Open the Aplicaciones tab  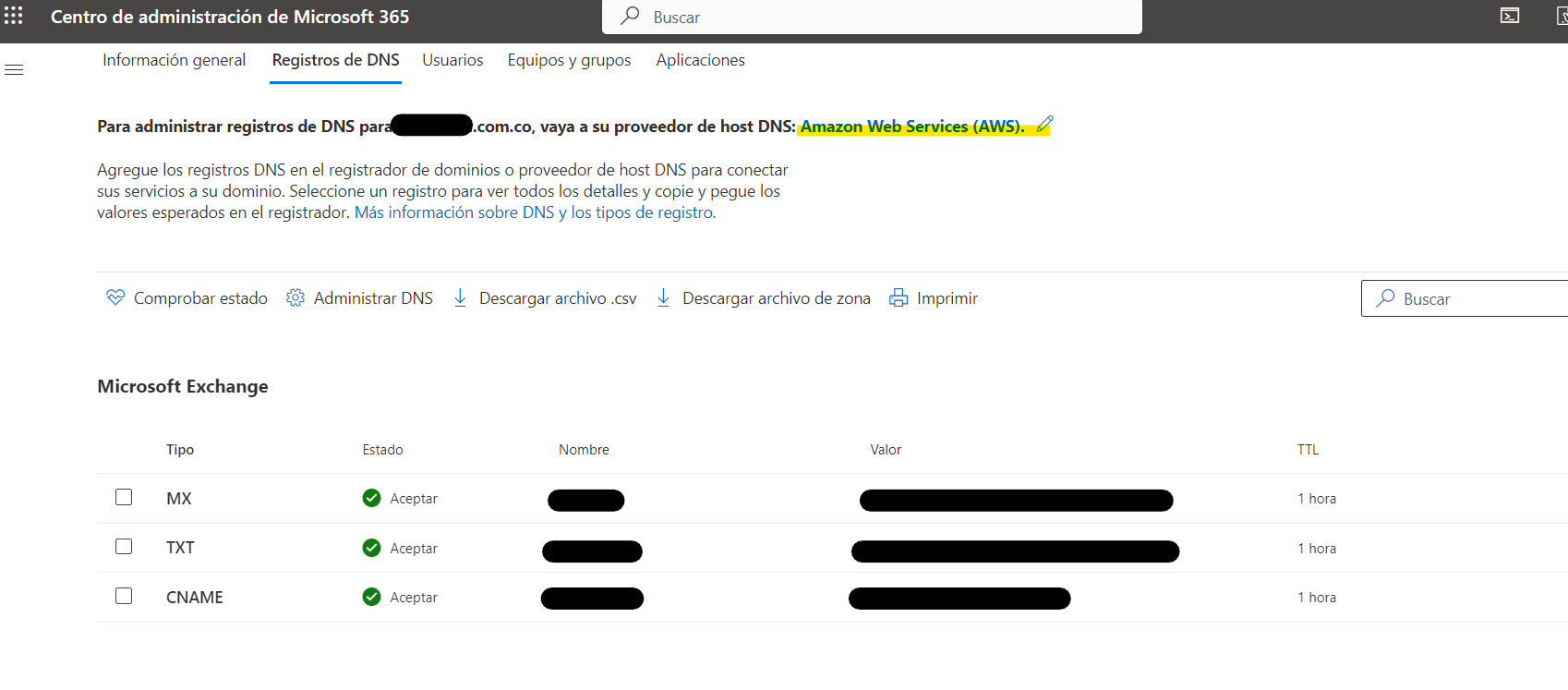click(701, 60)
